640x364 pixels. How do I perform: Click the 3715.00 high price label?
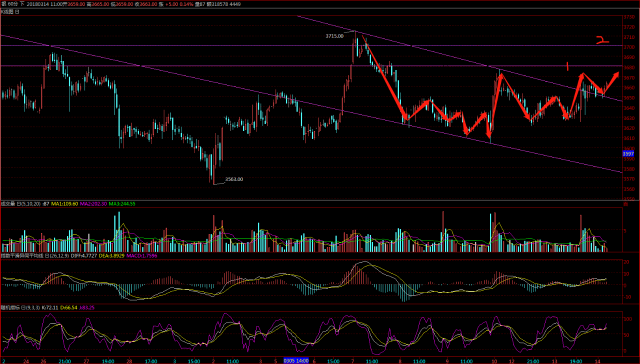(334, 36)
